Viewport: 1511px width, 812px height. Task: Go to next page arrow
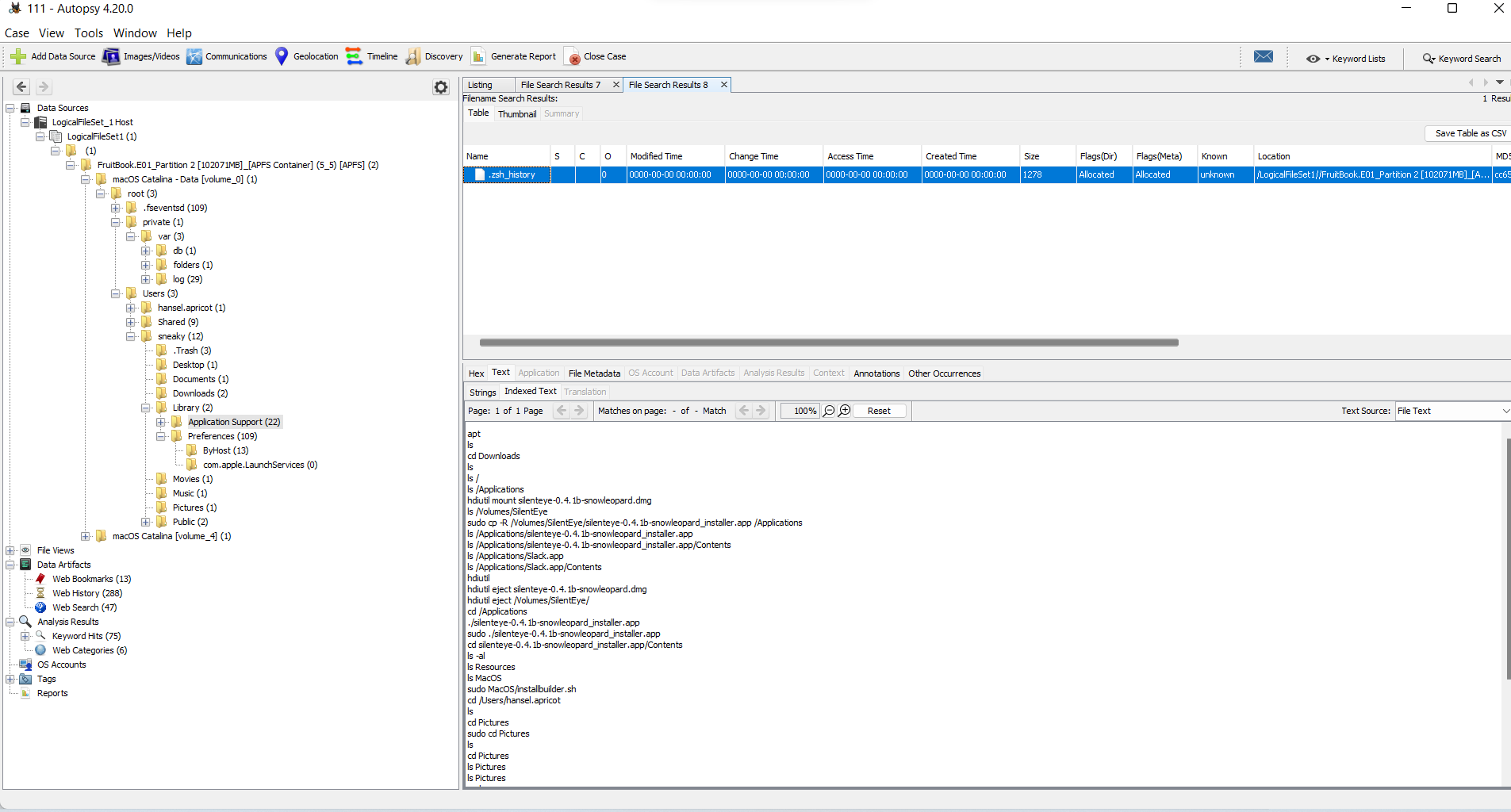(x=579, y=411)
